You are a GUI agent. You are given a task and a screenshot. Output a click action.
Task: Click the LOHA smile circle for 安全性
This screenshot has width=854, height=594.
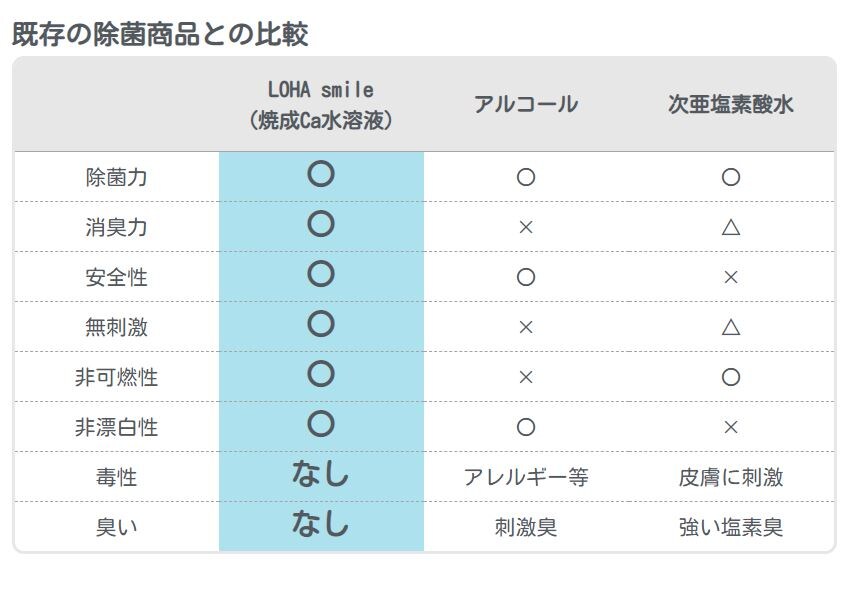(321, 275)
